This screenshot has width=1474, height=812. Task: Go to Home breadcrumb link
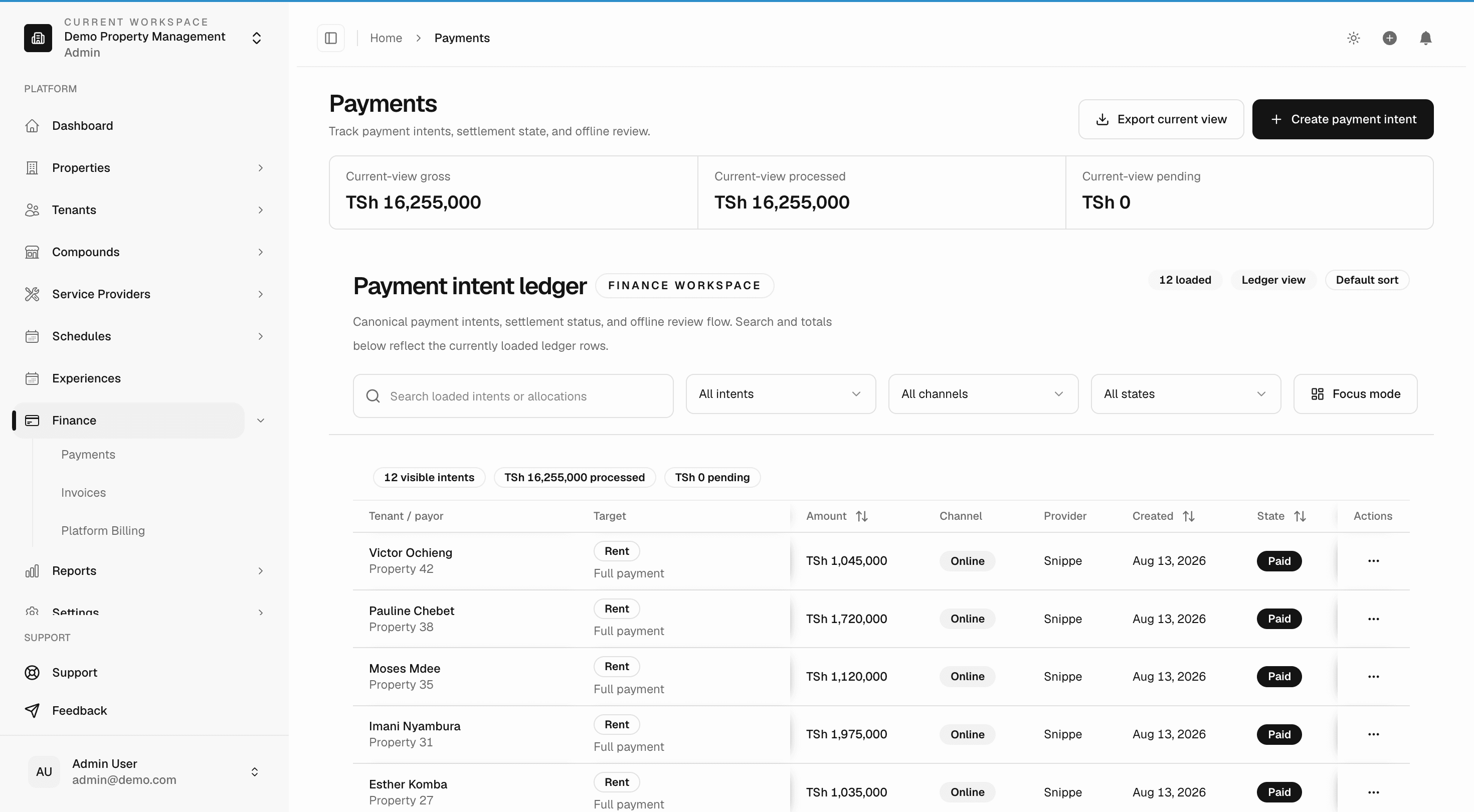[386, 38]
